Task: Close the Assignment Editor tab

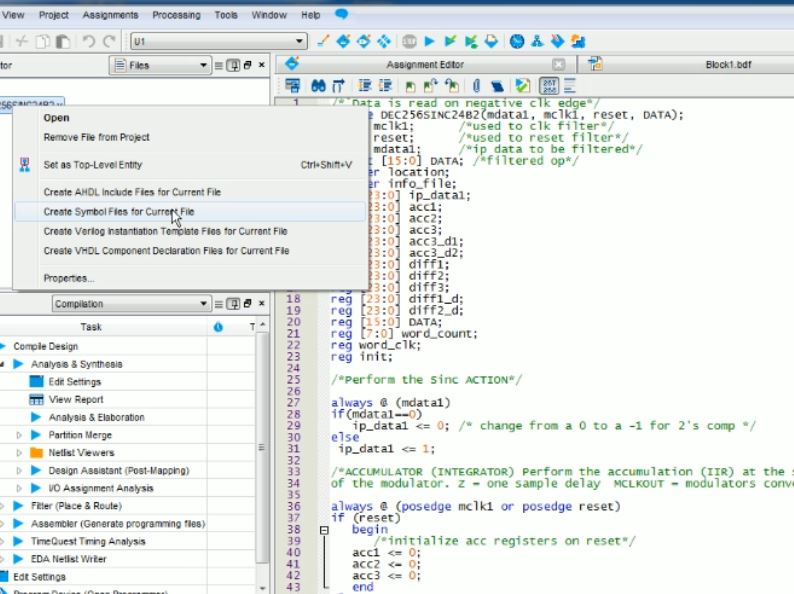Action: [x=559, y=64]
